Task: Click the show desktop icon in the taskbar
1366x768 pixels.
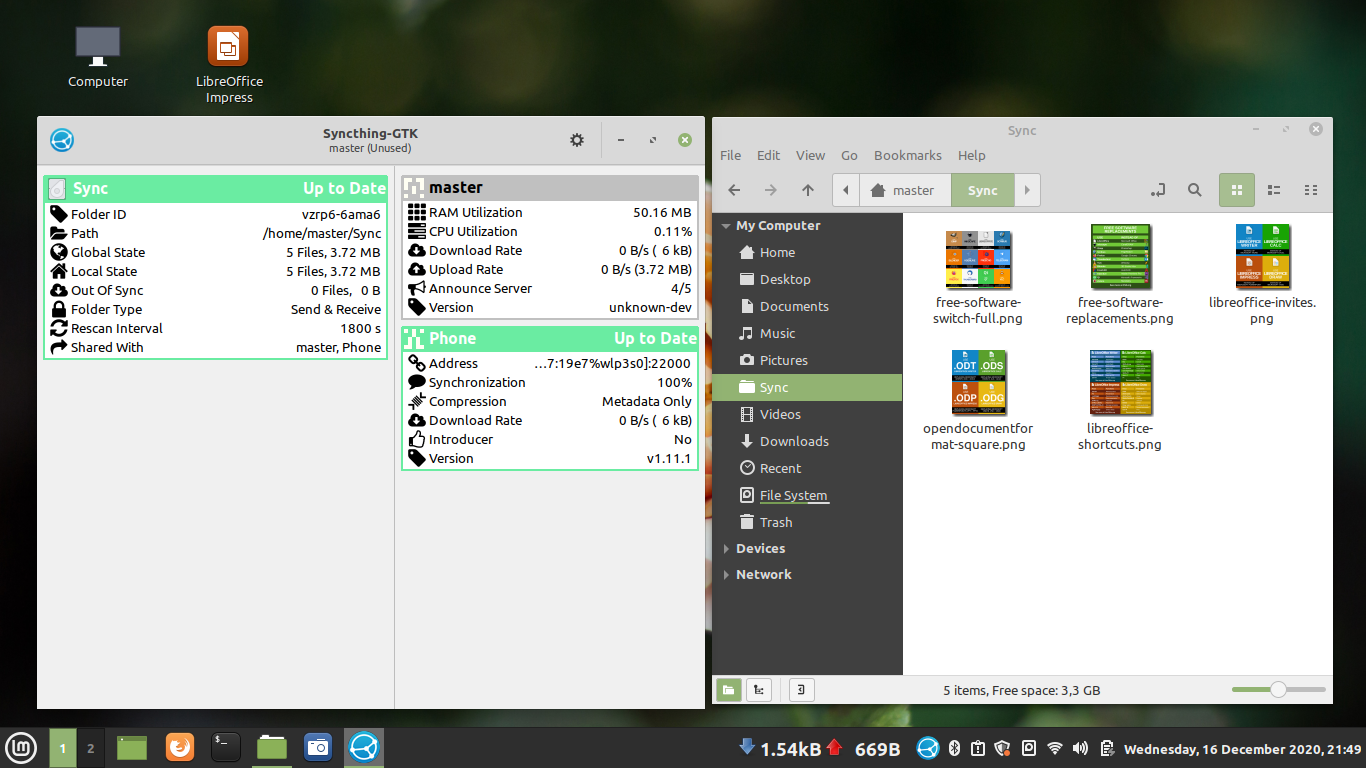Action: coord(132,747)
